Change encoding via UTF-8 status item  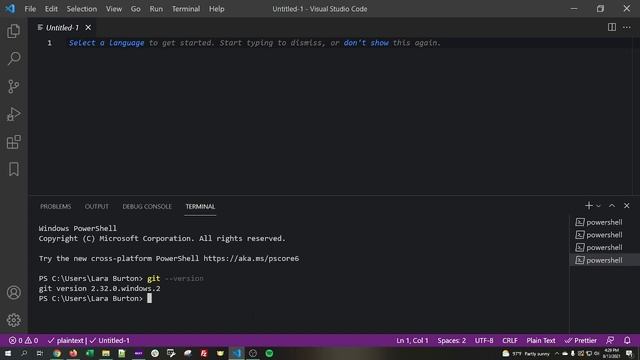tap(484, 340)
